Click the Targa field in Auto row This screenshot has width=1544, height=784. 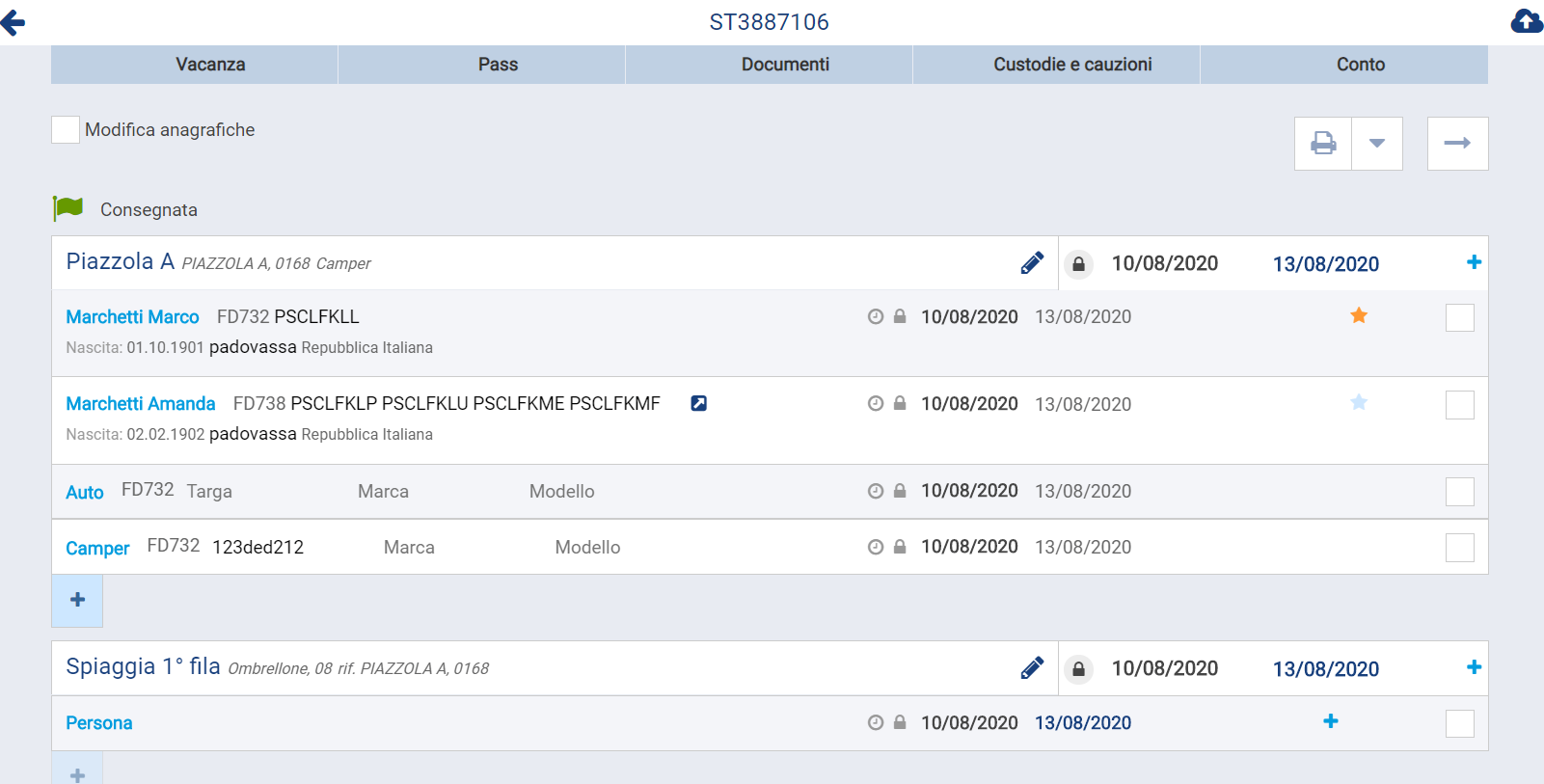coord(209,492)
